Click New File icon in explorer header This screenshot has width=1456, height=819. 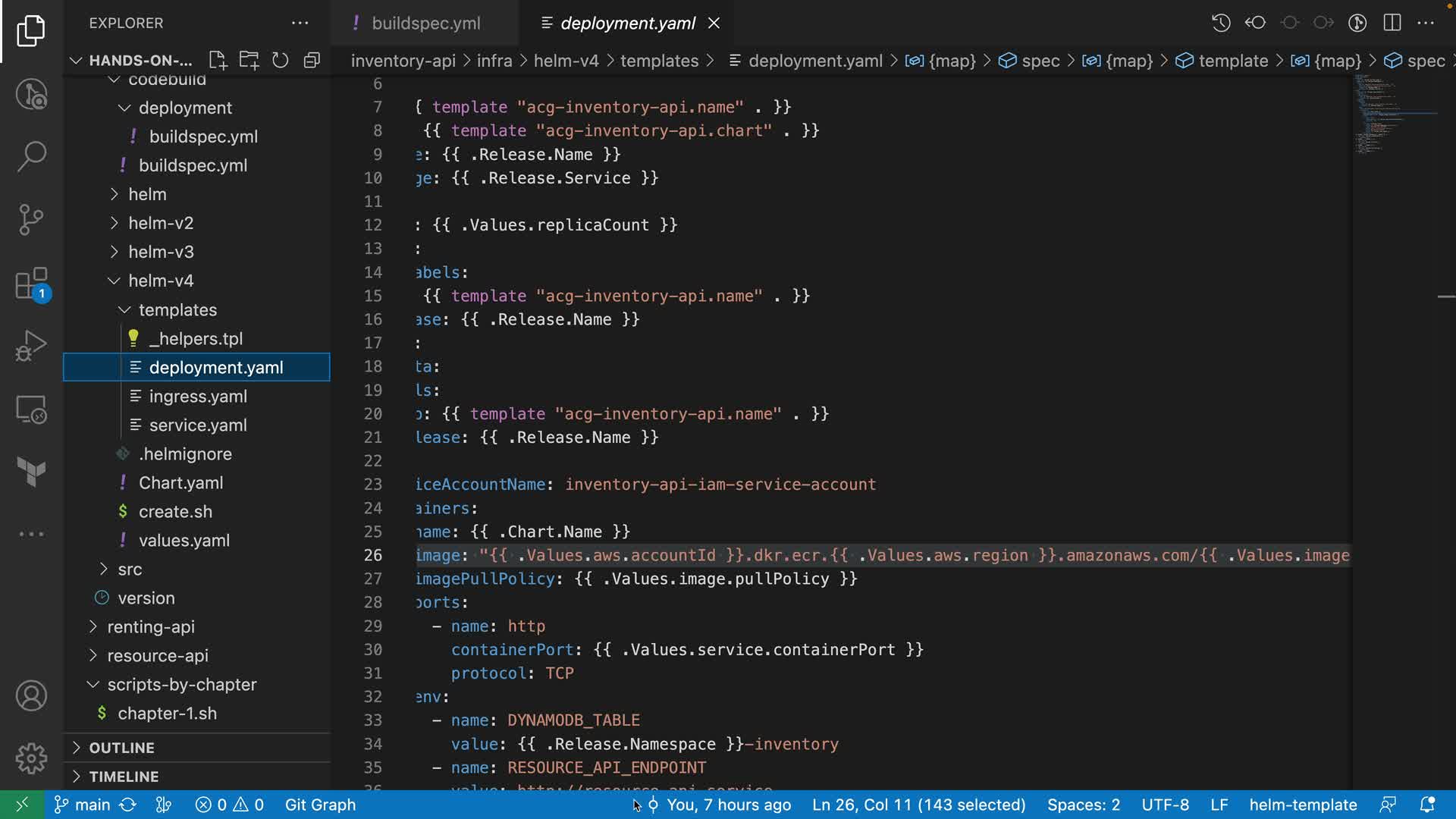coord(218,61)
